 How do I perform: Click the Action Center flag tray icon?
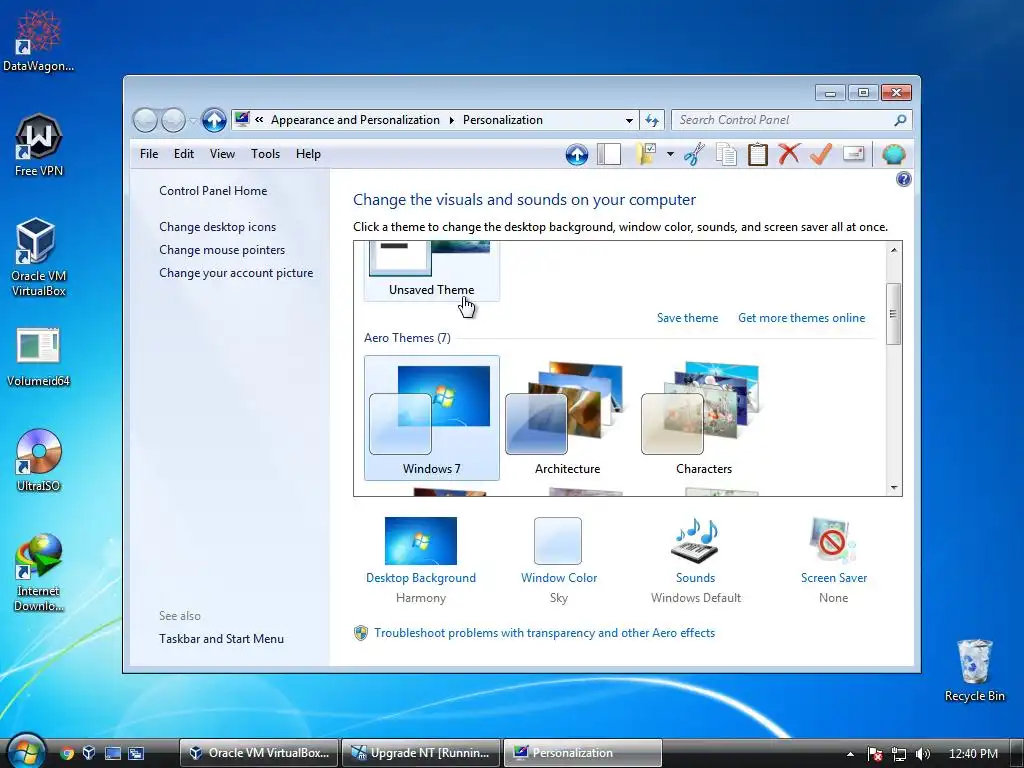[x=875, y=754]
